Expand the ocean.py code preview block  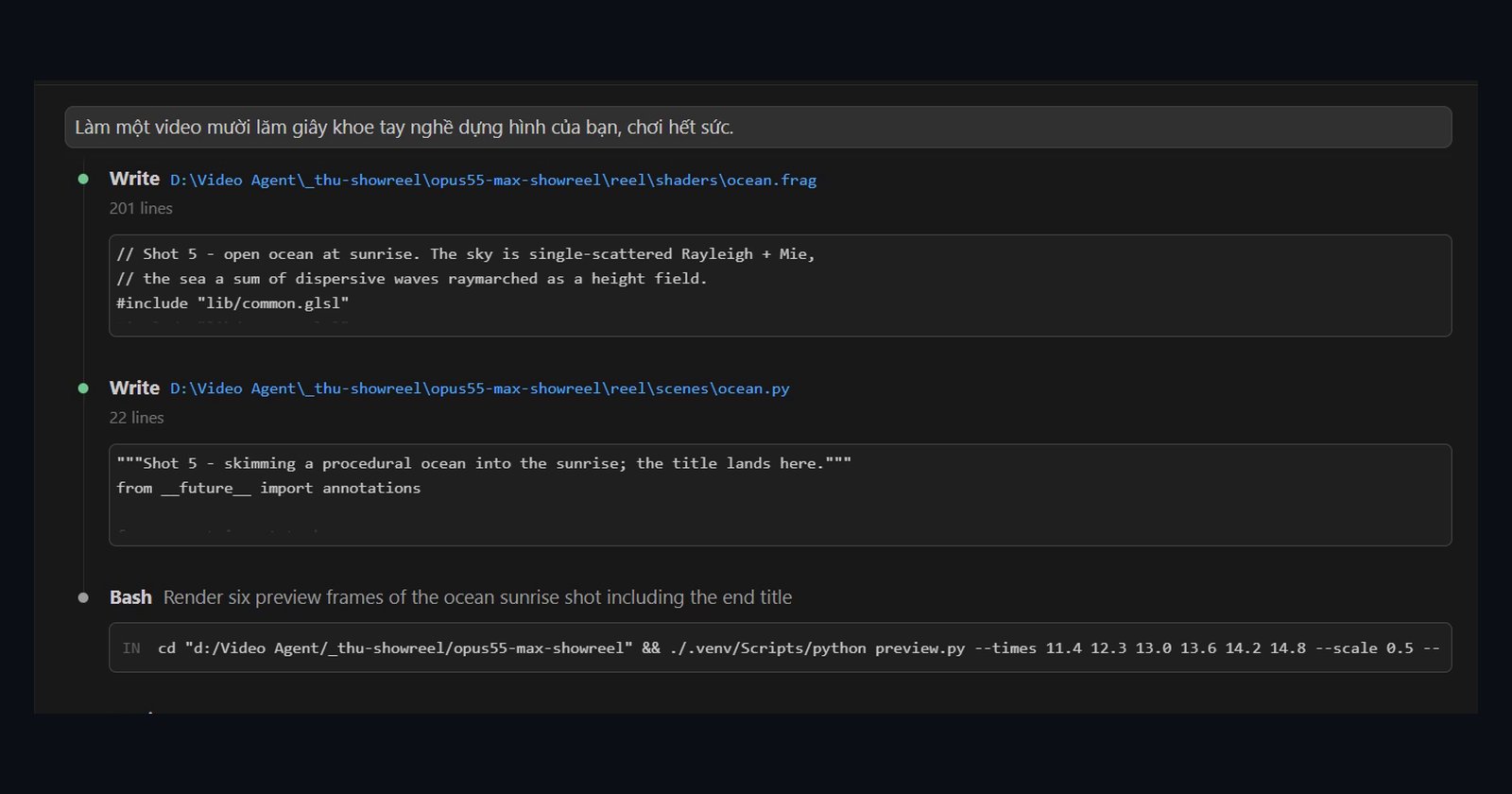pyautogui.click(x=780, y=494)
